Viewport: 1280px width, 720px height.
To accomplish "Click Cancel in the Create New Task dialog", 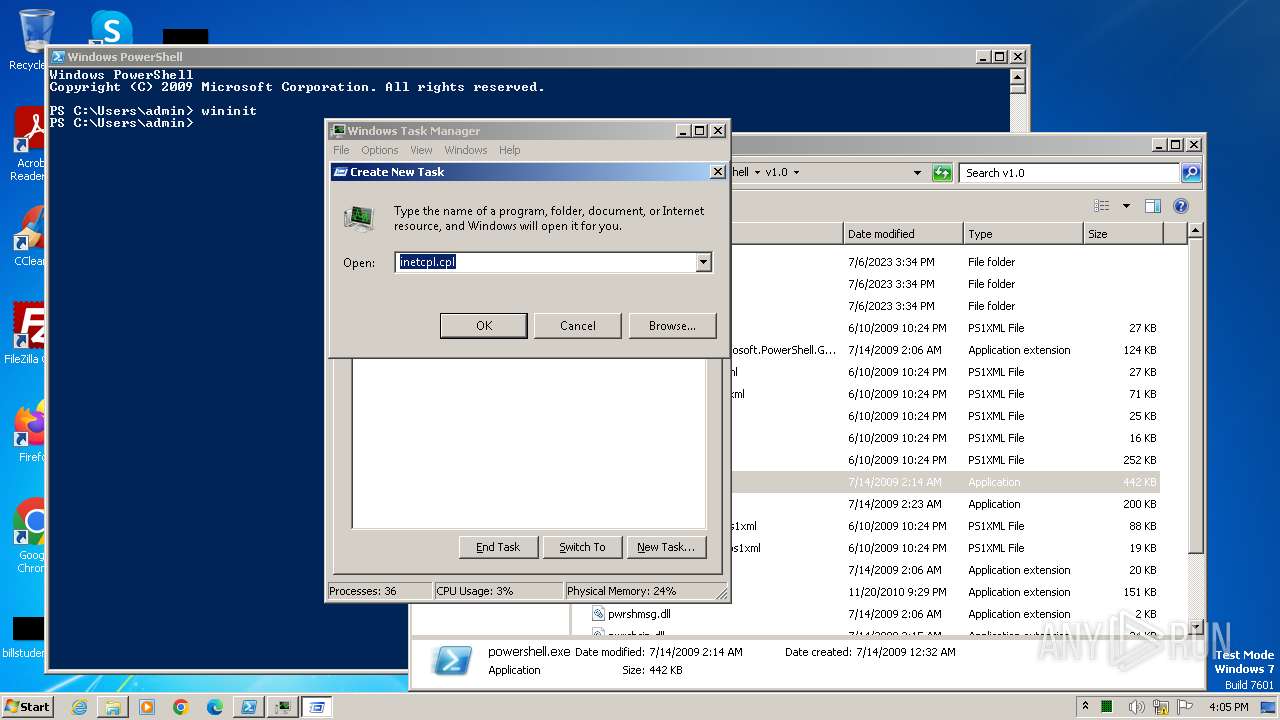I will 578,325.
